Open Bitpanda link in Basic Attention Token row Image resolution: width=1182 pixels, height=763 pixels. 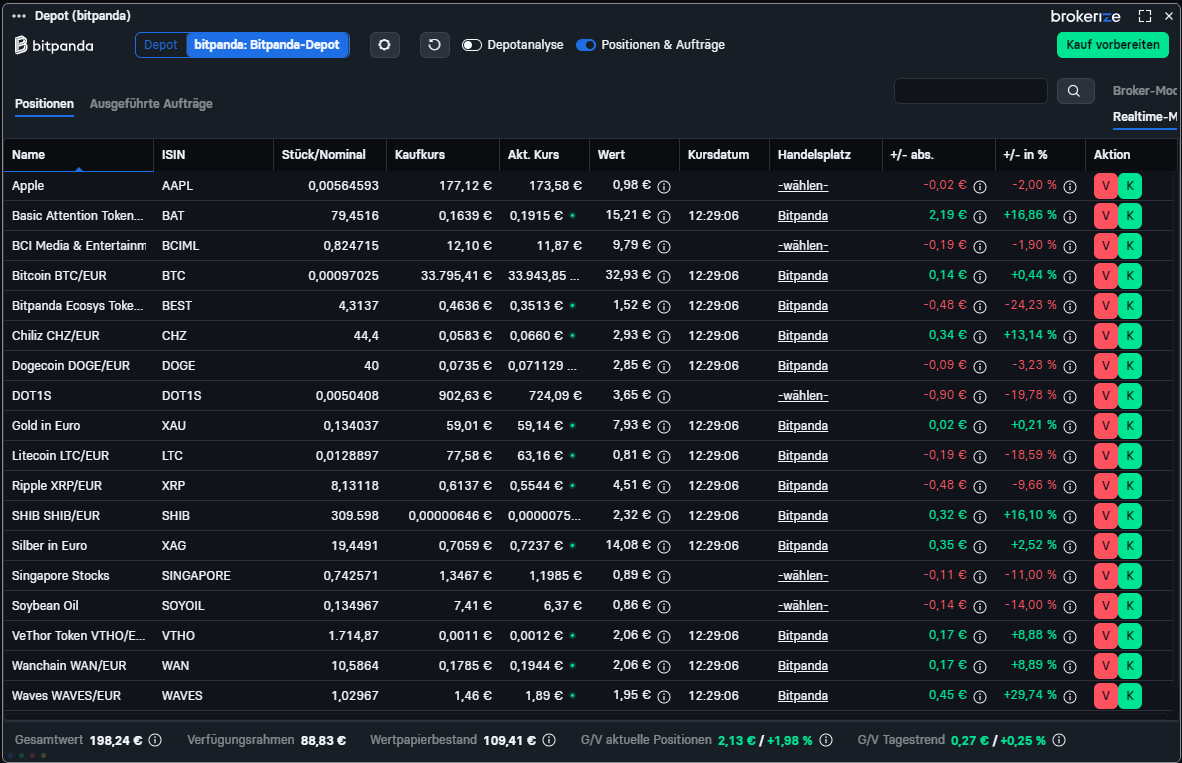[803, 216]
